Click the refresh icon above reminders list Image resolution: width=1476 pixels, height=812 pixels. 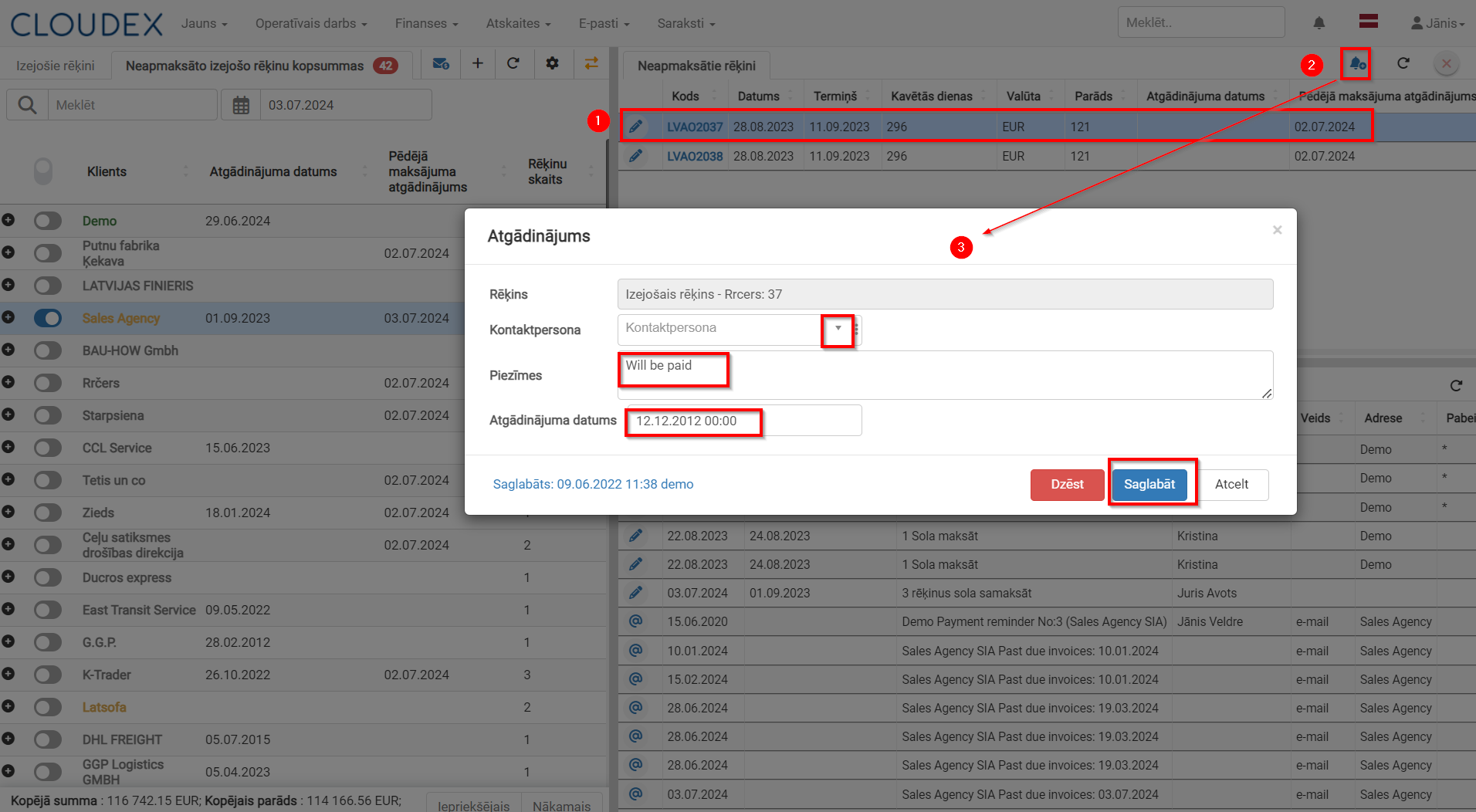[x=1456, y=385]
